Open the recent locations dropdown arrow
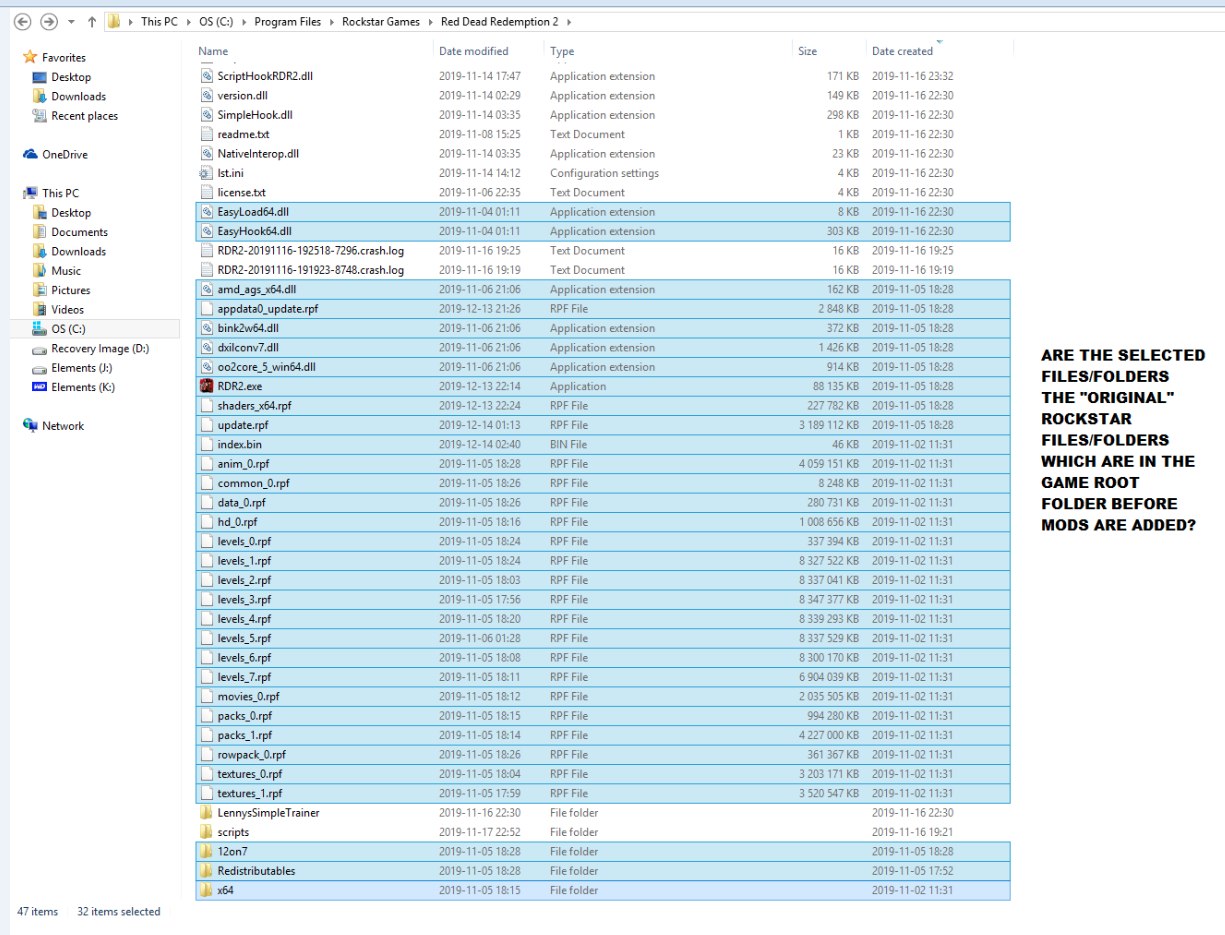The image size is (1225, 935). 71,22
